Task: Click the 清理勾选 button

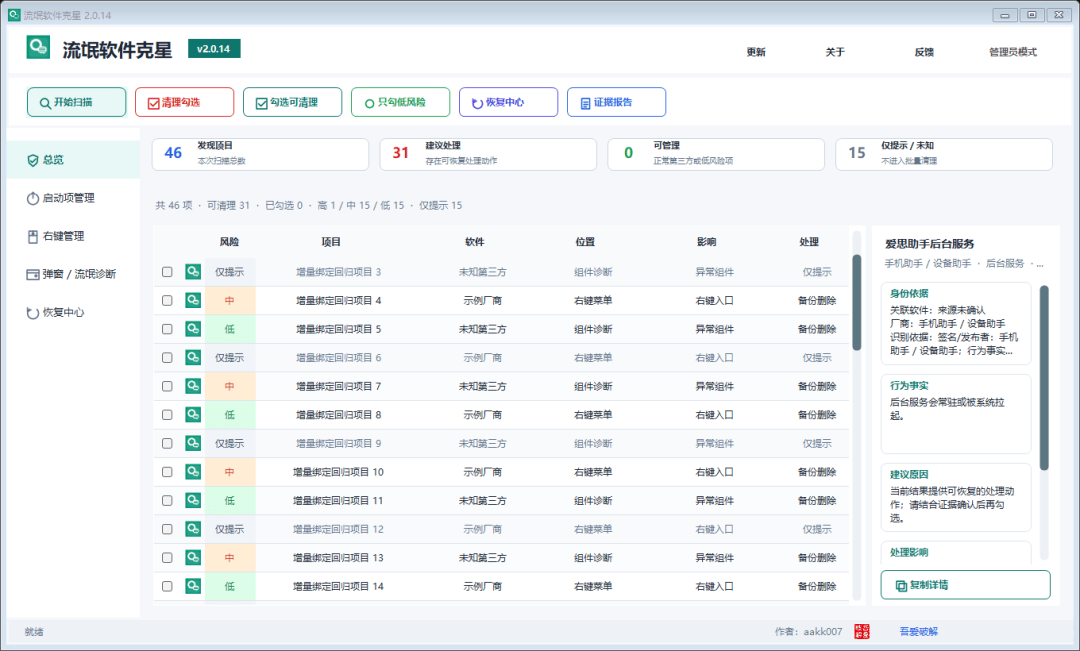Action: pyautogui.click(x=185, y=103)
